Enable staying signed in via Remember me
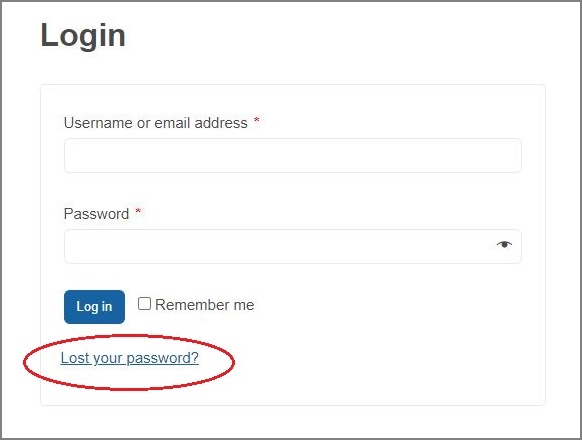Image resolution: width=582 pixels, height=440 pixels. pos(144,304)
